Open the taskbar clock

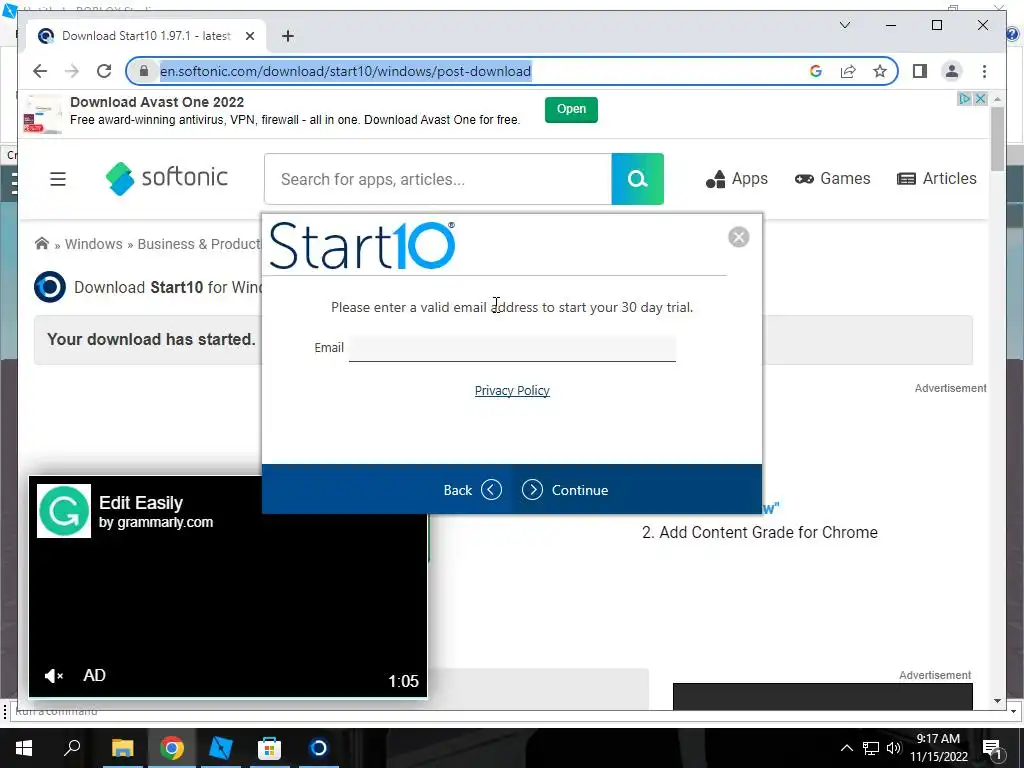(938, 748)
